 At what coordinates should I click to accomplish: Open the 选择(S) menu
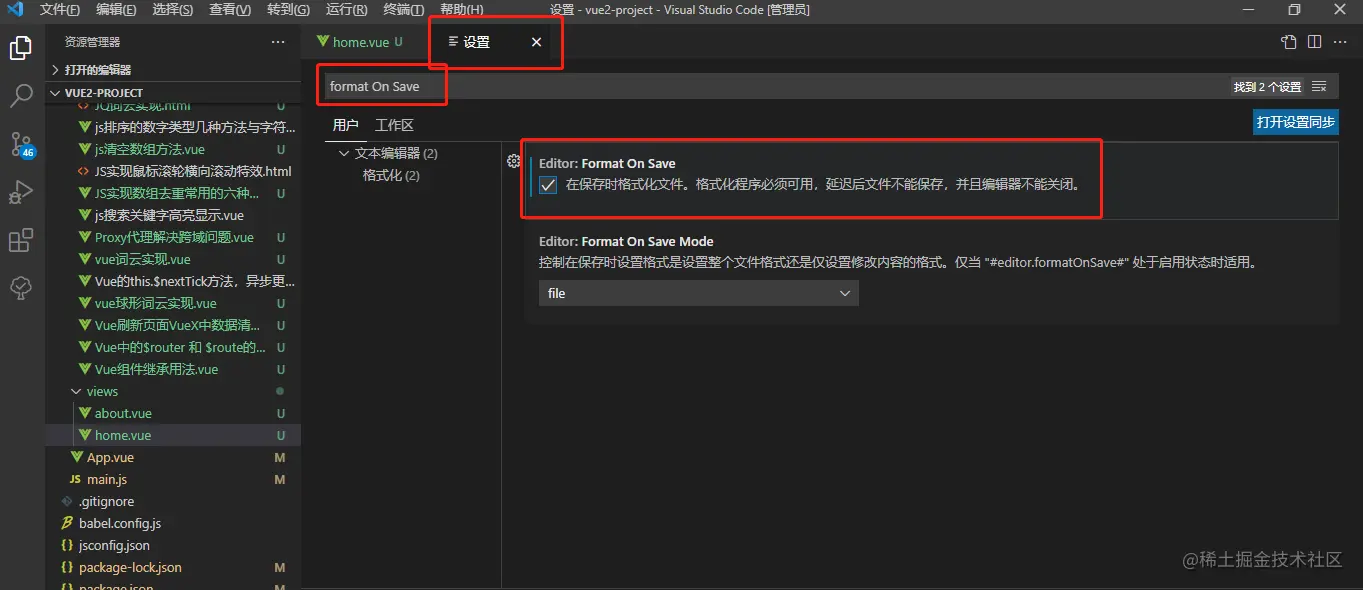[173, 10]
